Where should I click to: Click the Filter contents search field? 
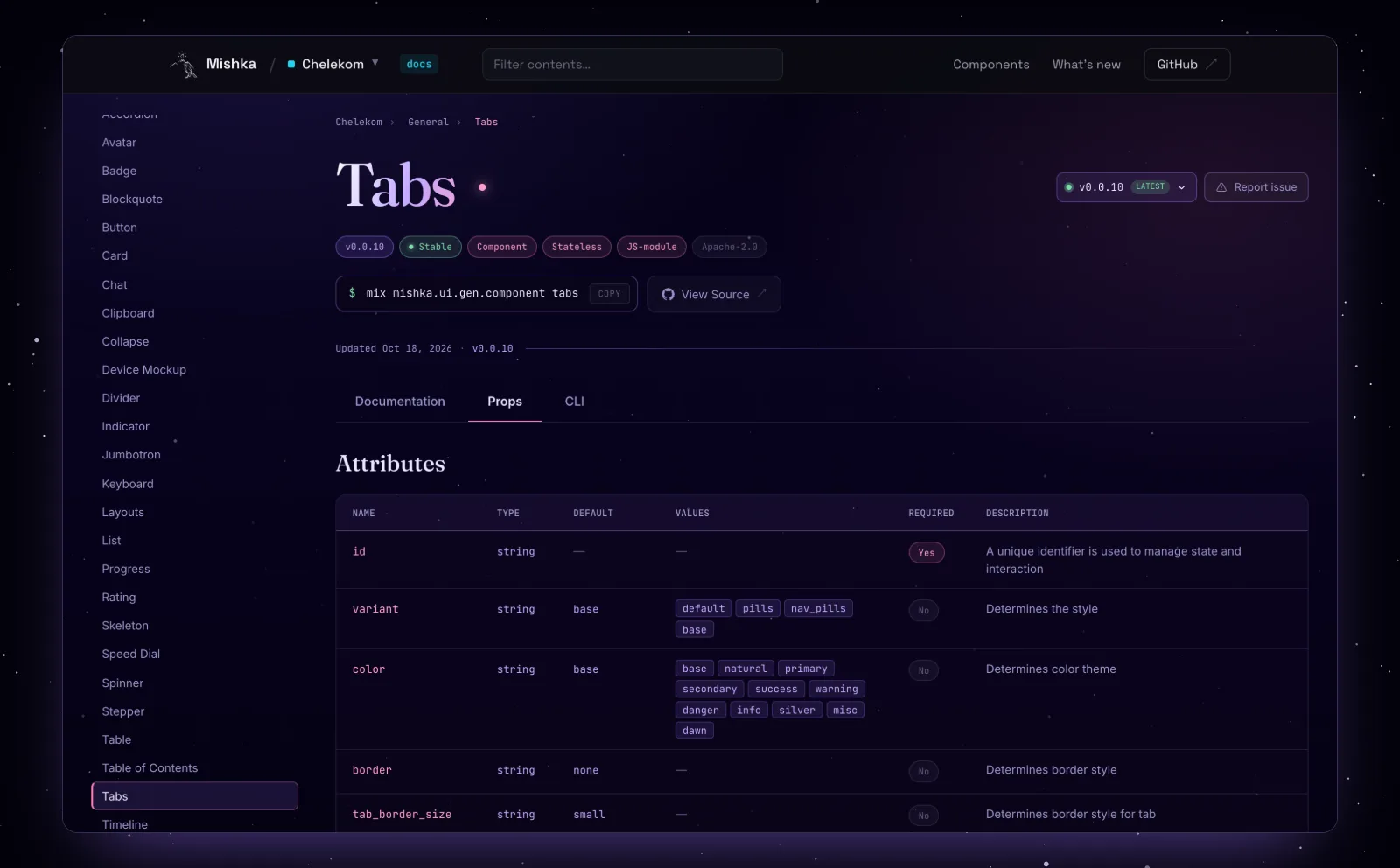click(632, 64)
